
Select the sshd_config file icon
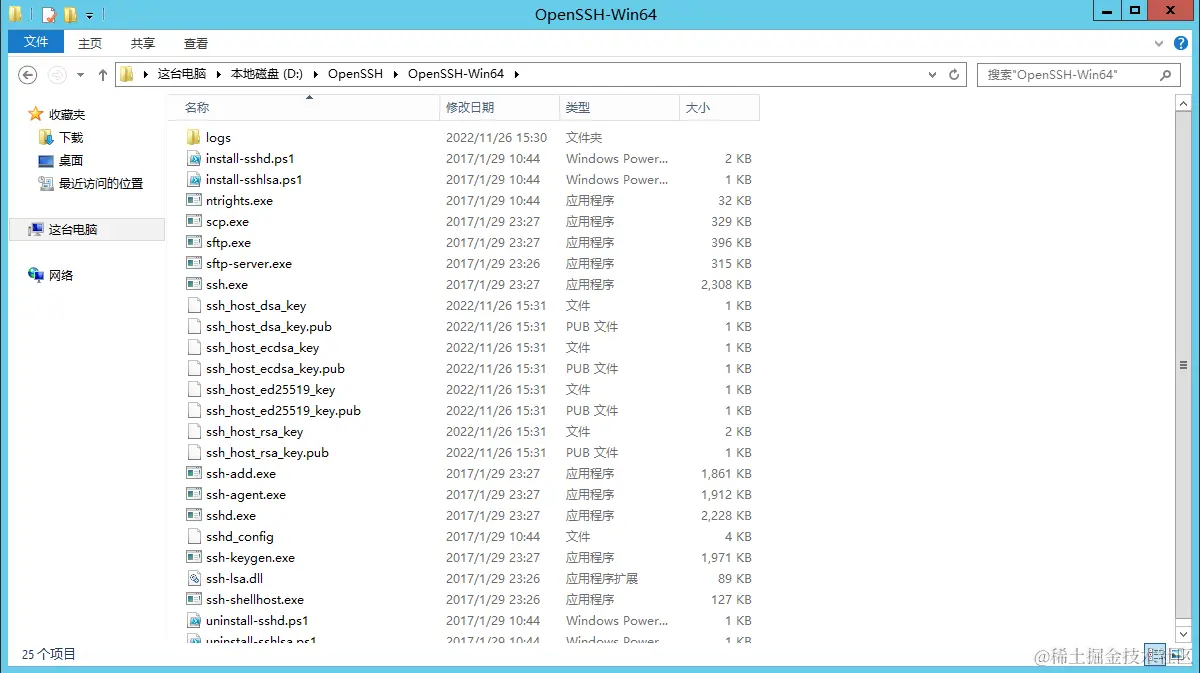coord(194,537)
